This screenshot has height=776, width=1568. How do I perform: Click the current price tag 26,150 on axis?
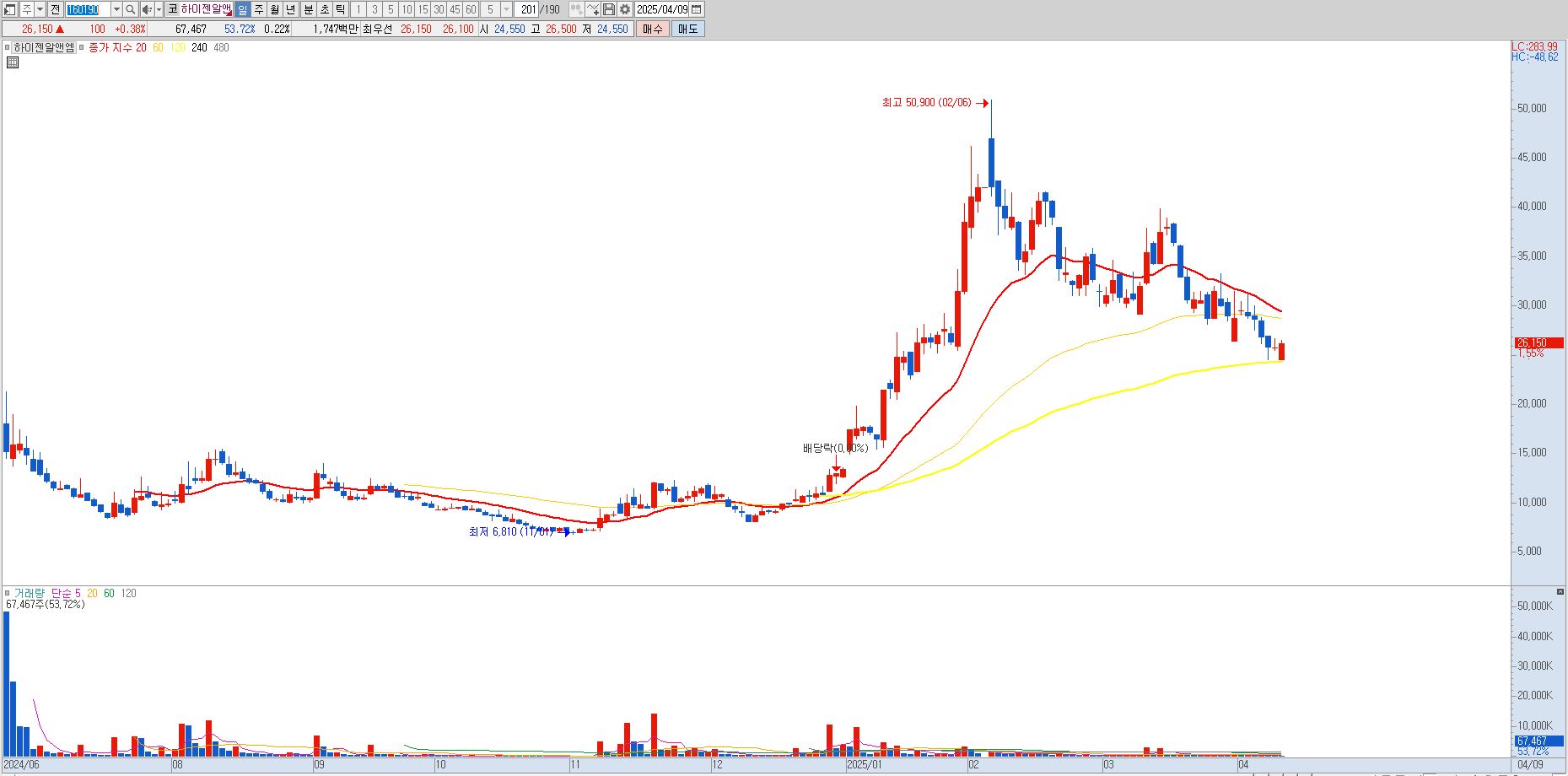pos(1538,342)
